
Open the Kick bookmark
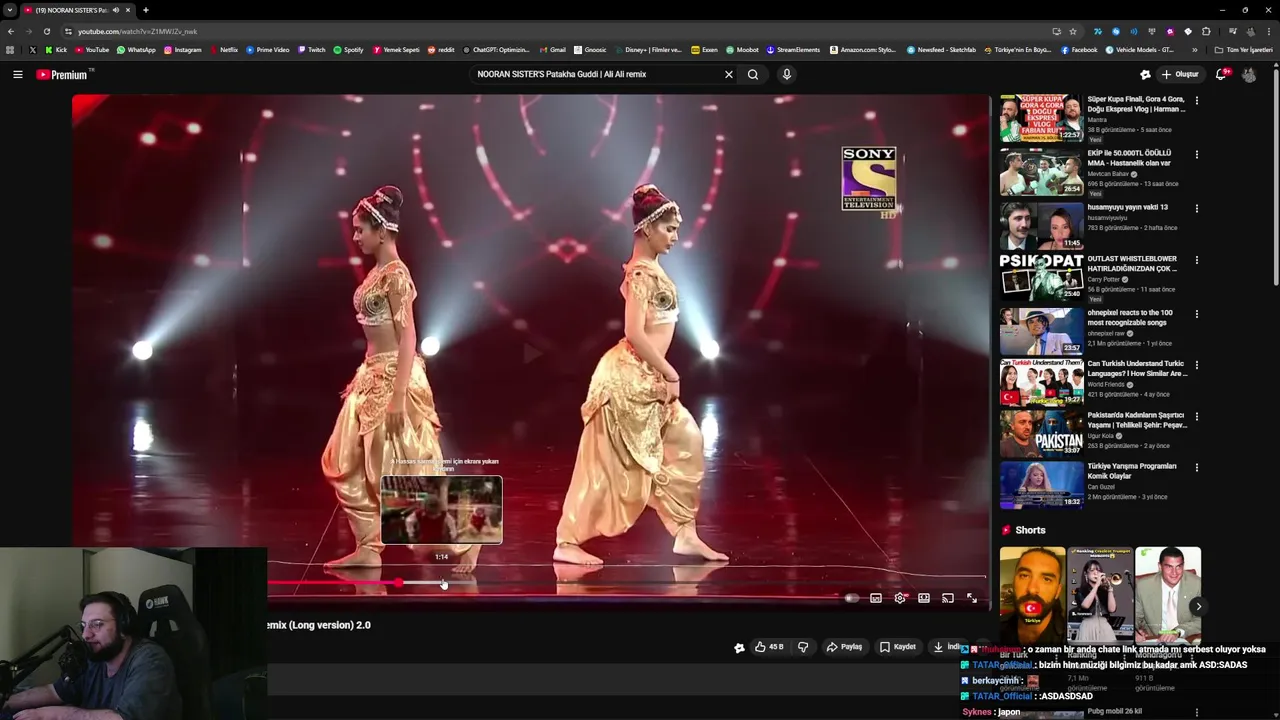(56, 49)
